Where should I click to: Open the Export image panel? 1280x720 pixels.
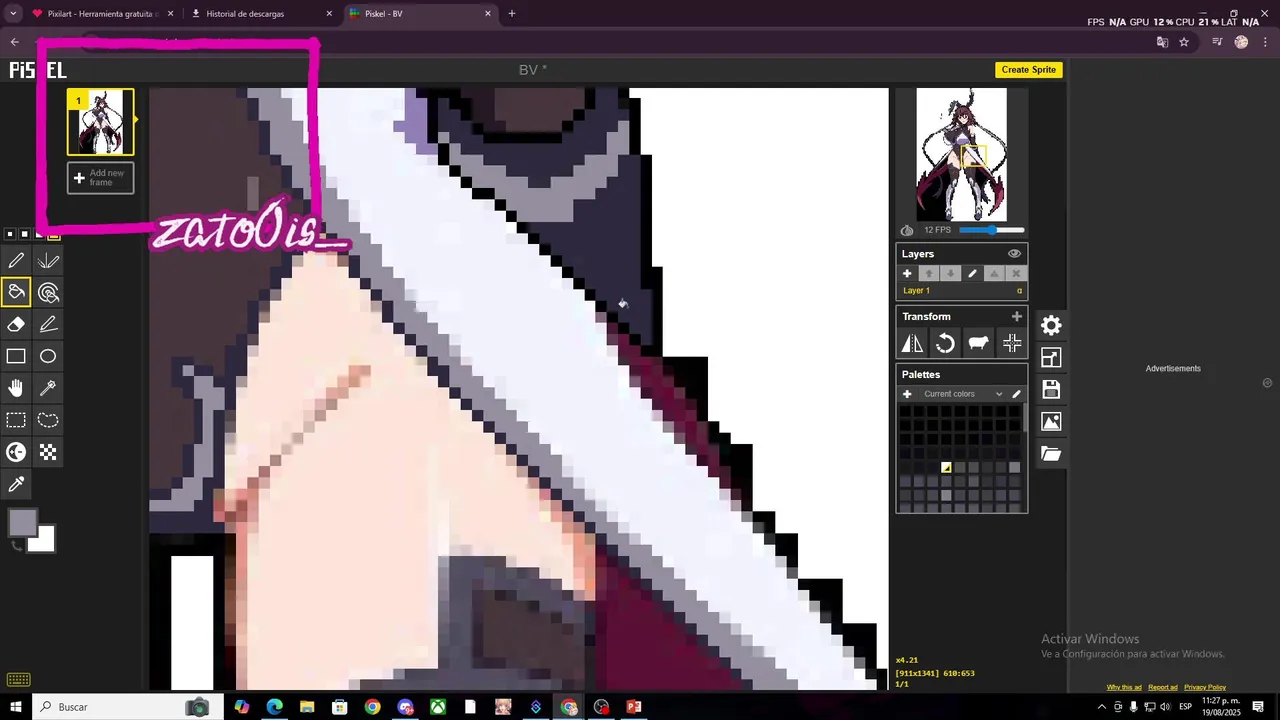click(1051, 422)
